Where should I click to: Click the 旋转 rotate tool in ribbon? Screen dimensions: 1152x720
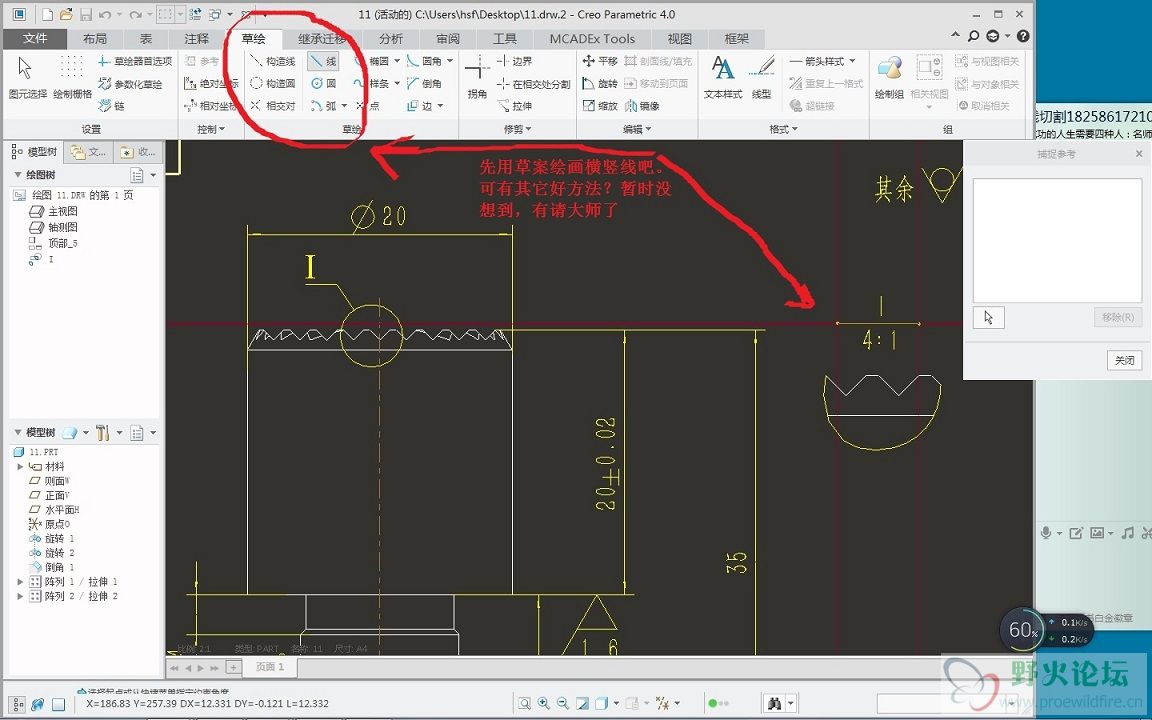click(x=600, y=84)
